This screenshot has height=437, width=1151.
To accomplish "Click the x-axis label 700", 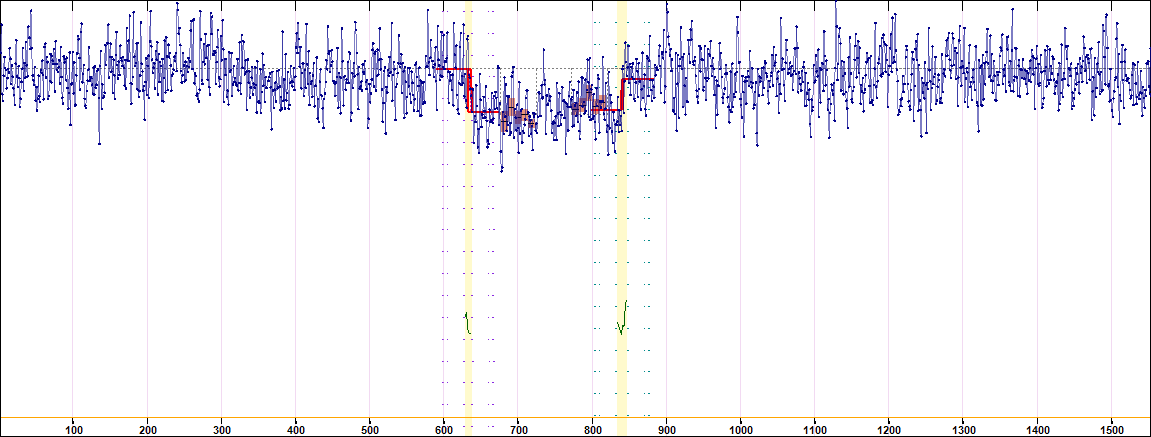I will click(x=518, y=429).
